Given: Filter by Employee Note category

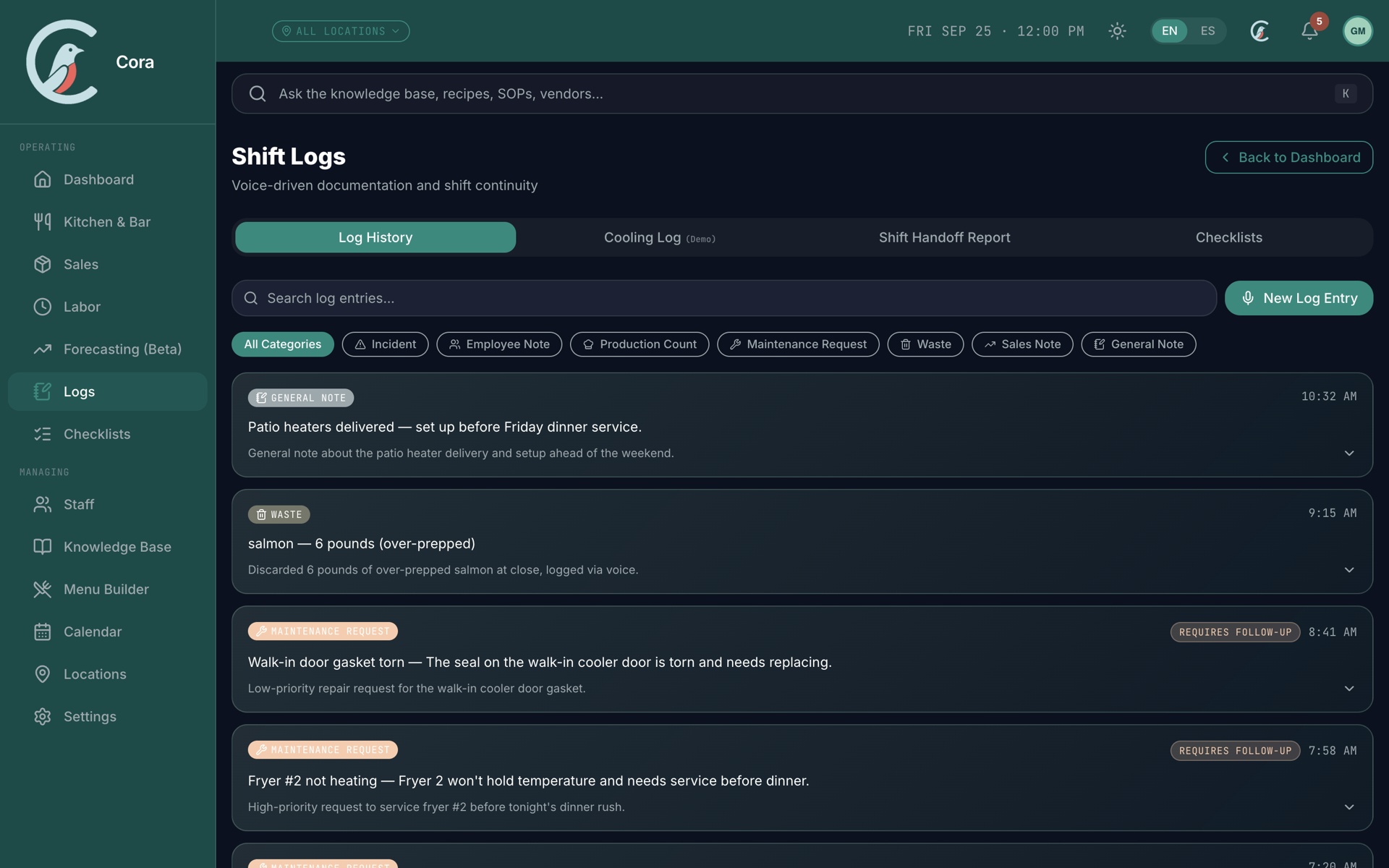Looking at the screenshot, I should [x=499, y=344].
